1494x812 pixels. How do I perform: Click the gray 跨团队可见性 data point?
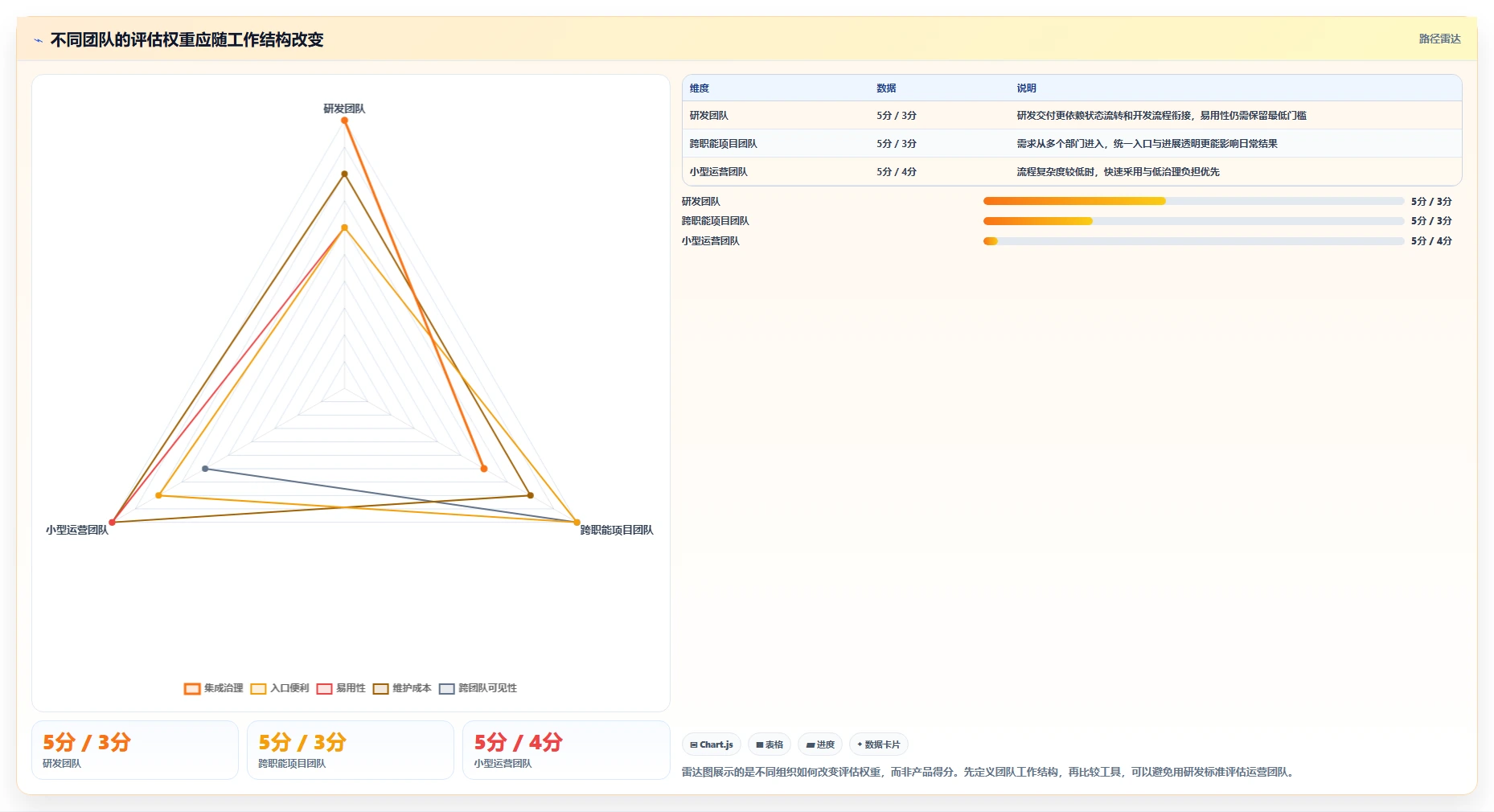205,469
